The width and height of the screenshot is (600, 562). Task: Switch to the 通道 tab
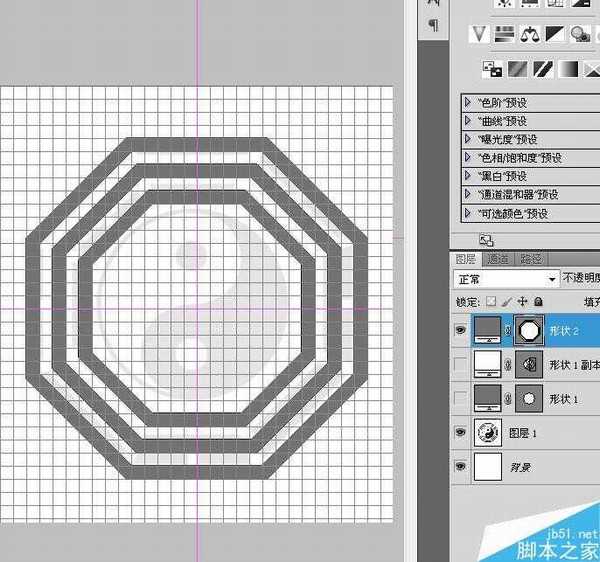(x=498, y=259)
